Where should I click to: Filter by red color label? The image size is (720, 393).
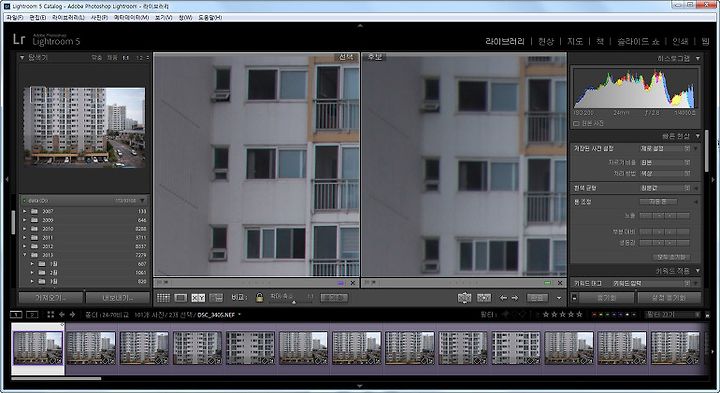pyautogui.click(x=595, y=314)
